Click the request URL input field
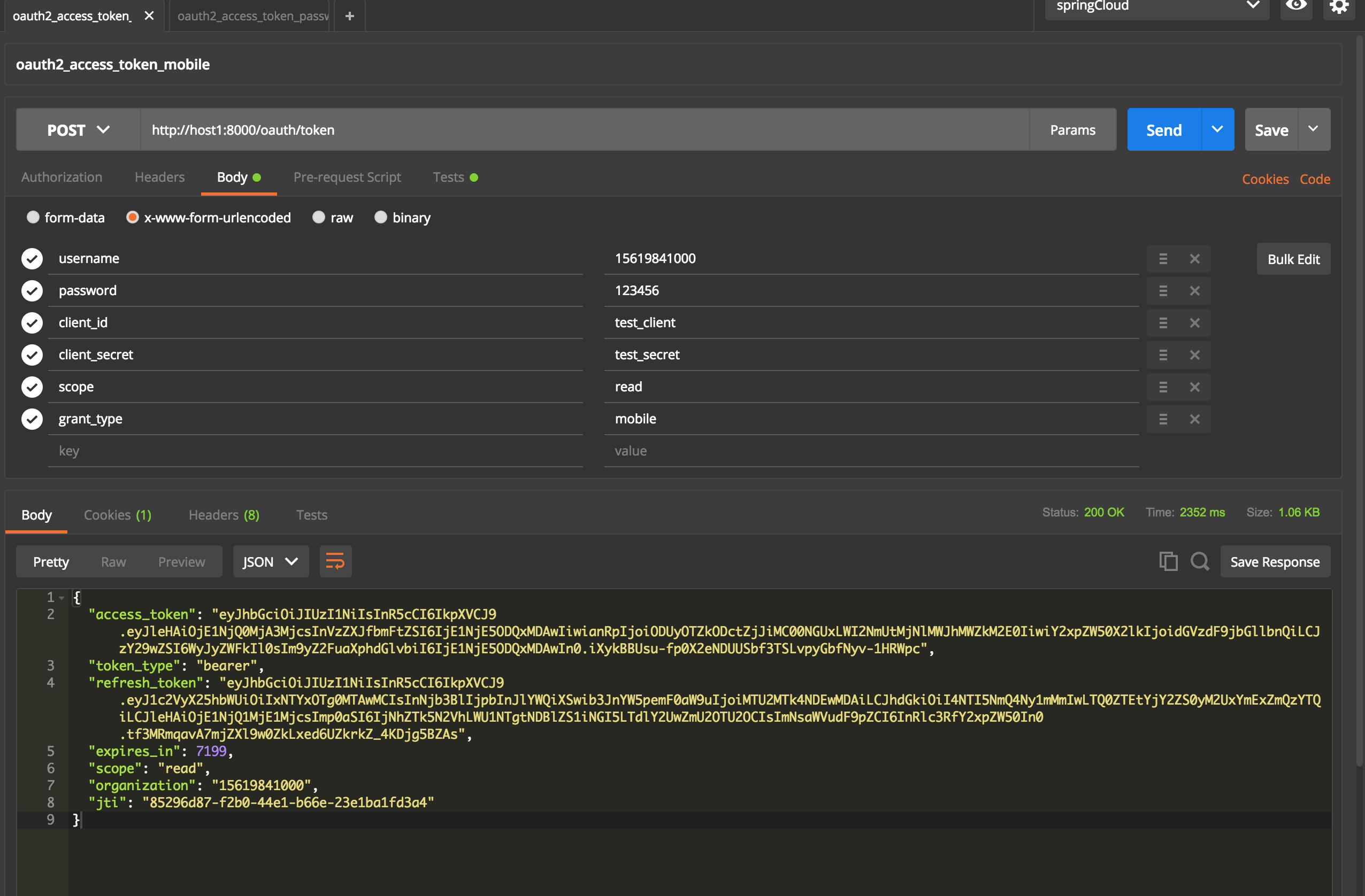Viewport: 1365px width, 896px height. (x=585, y=130)
